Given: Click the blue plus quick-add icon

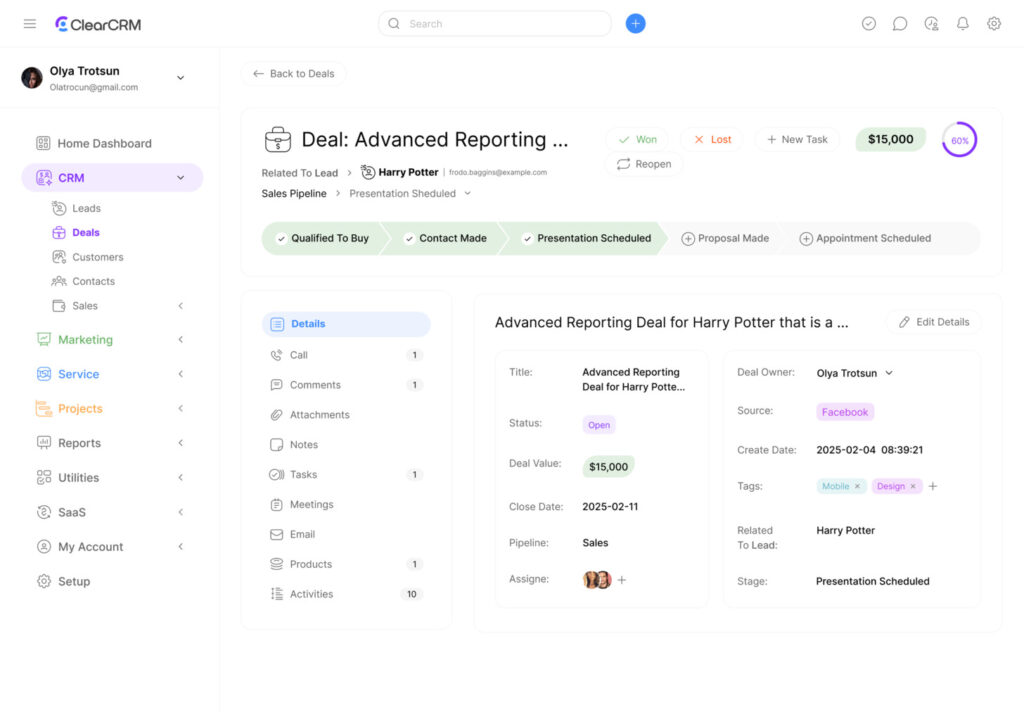Looking at the screenshot, I should [x=635, y=24].
